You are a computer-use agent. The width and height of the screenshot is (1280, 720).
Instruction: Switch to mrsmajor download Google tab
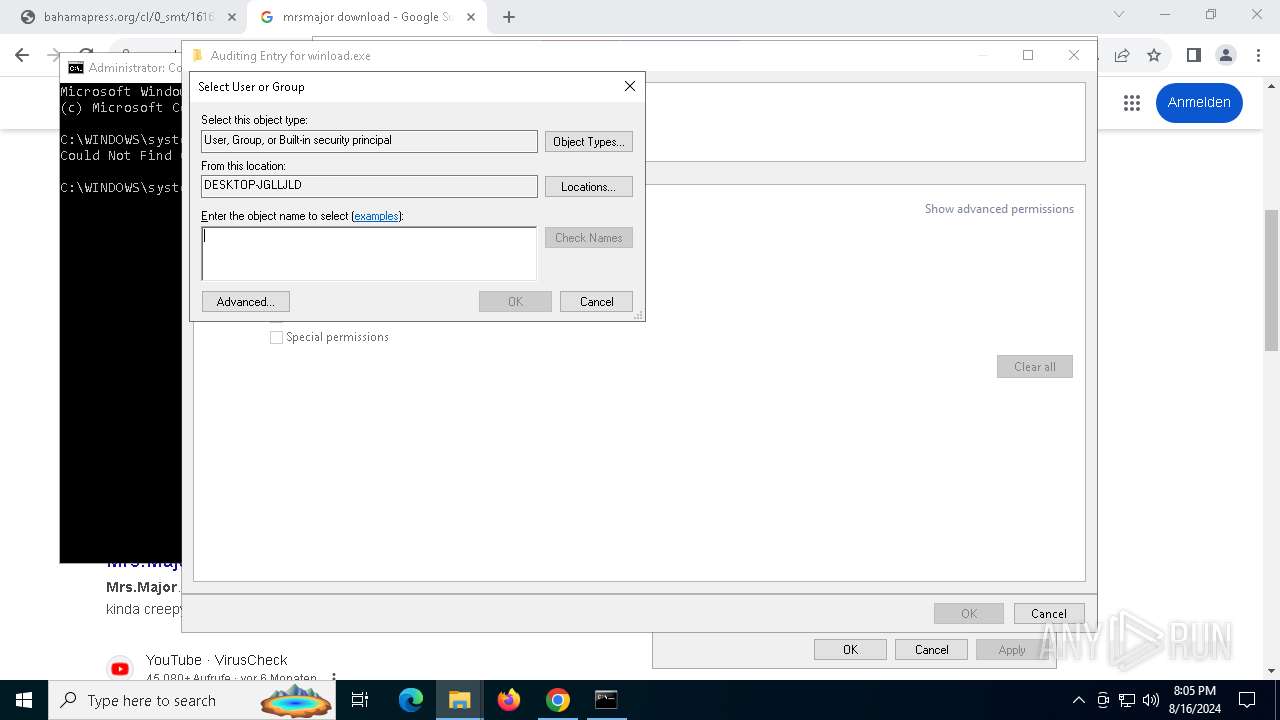point(366,17)
